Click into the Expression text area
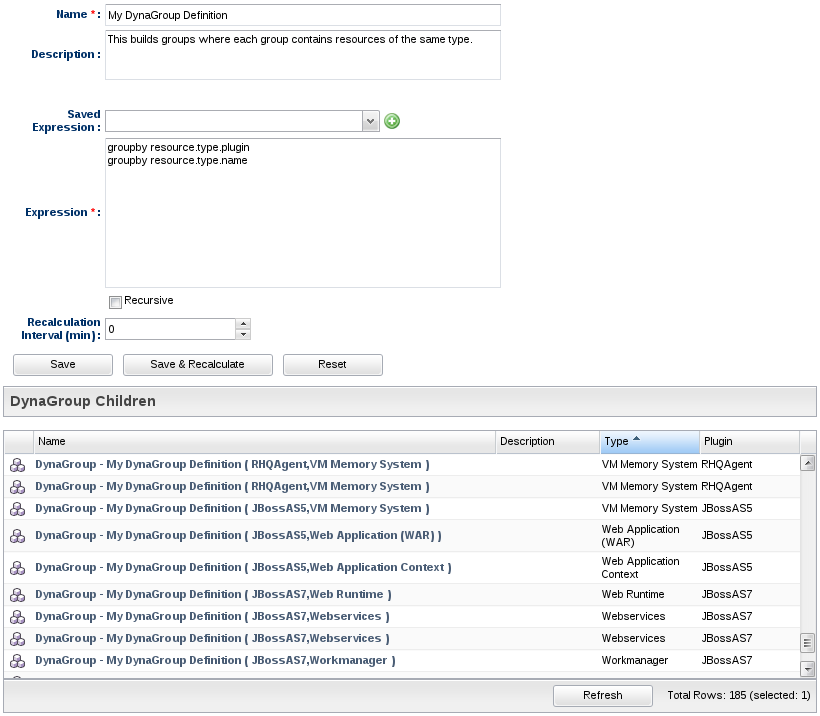This screenshot has height=716, width=820. [x=303, y=213]
